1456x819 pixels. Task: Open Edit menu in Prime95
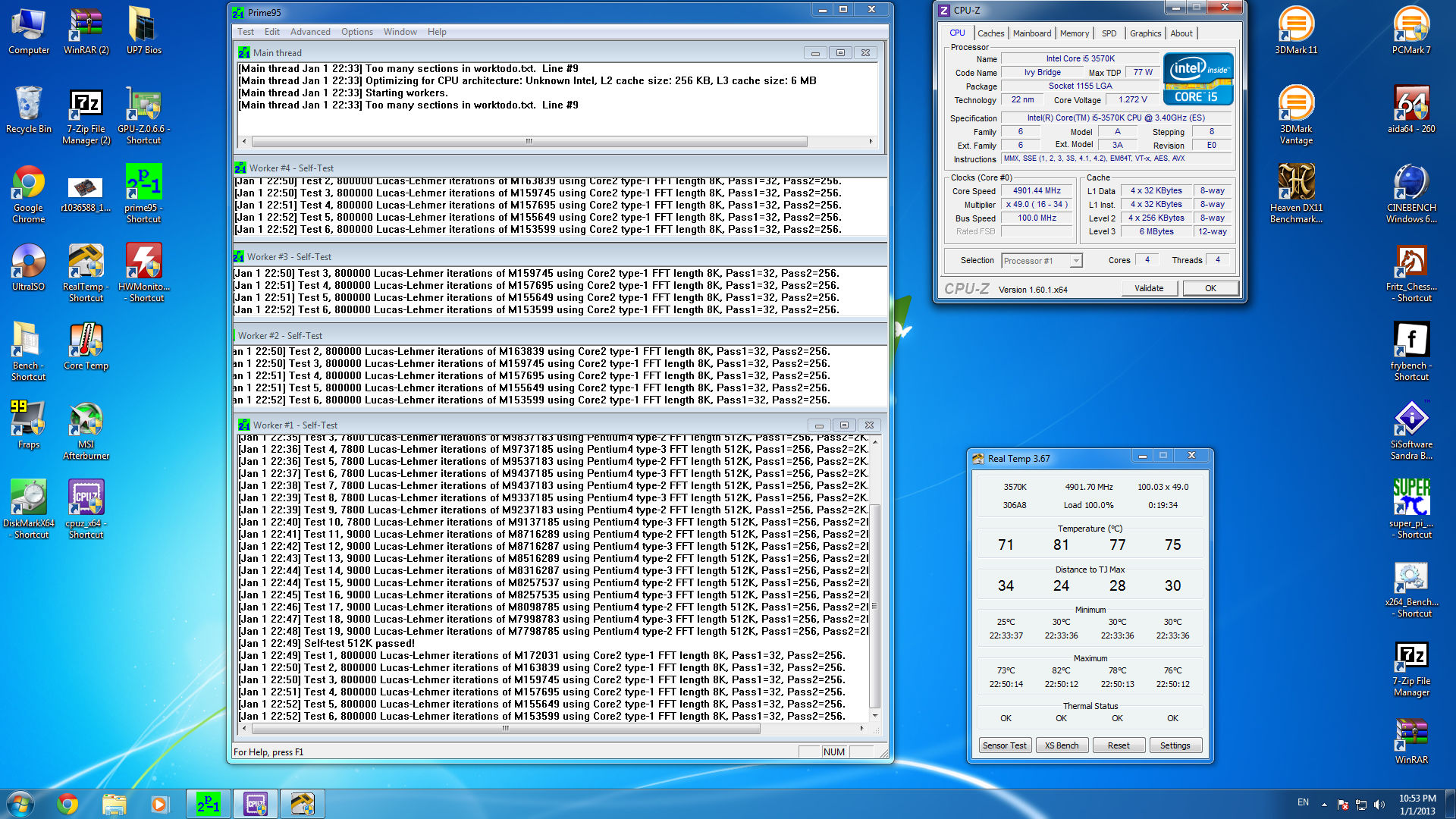272,32
